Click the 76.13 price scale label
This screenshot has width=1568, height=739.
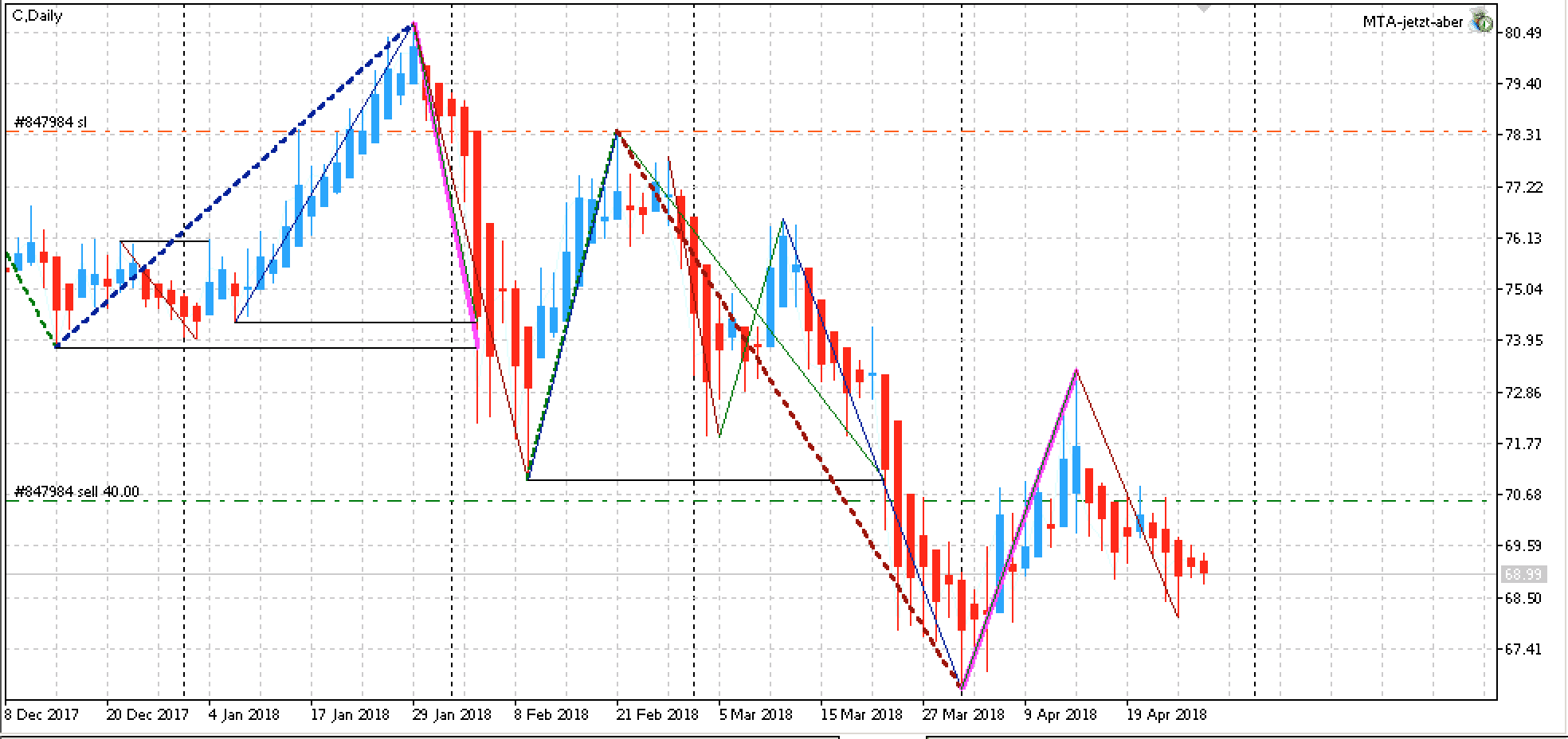[1524, 238]
